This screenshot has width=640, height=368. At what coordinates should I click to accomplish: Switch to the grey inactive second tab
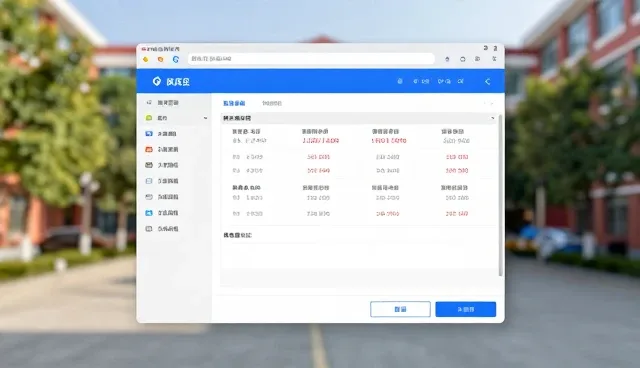(272, 103)
